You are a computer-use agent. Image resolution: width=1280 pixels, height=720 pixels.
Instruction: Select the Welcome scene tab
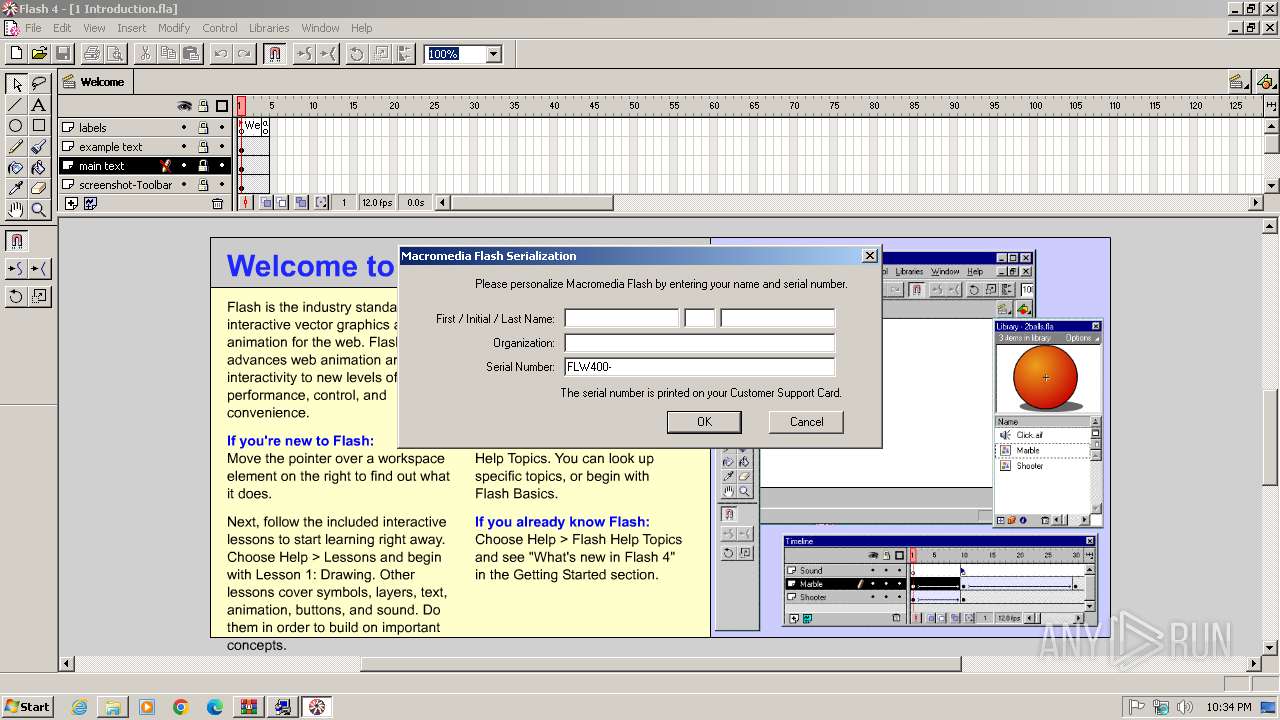[95, 82]
